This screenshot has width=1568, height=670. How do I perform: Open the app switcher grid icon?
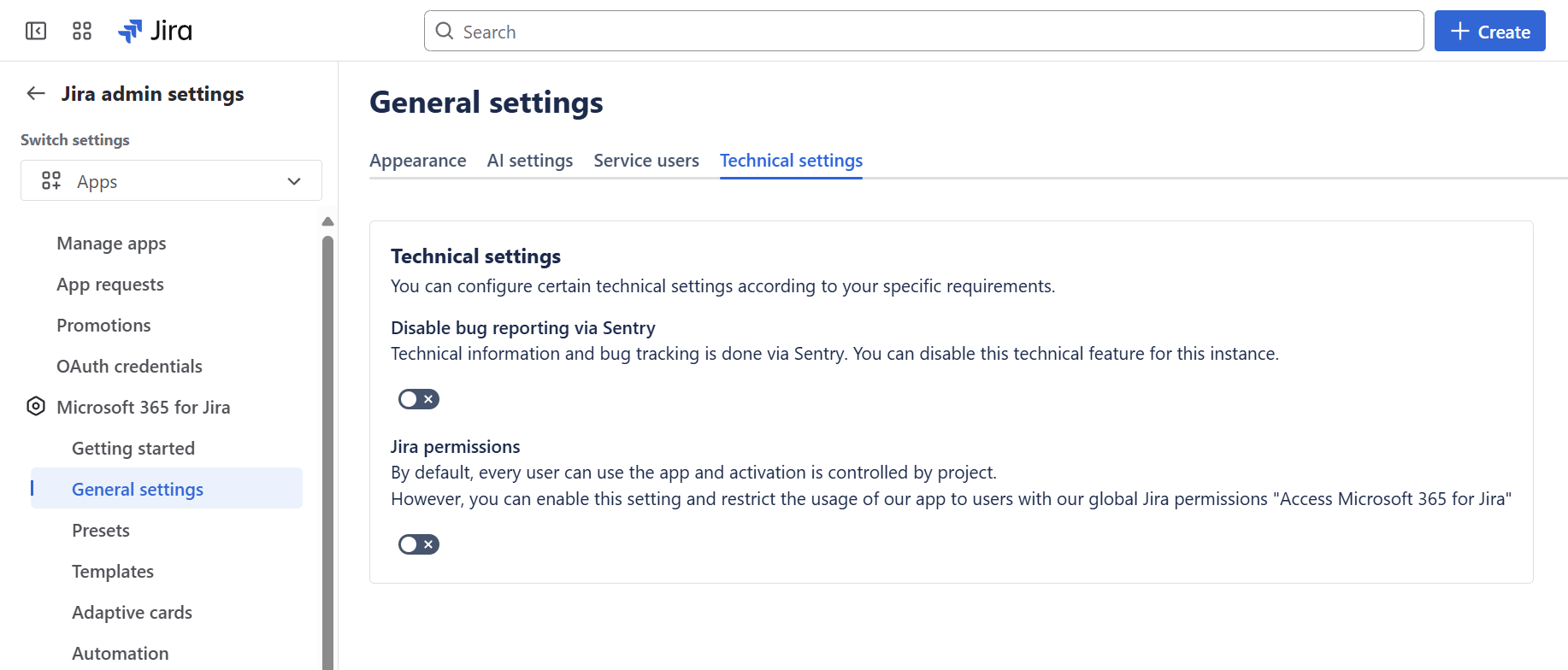[82, 32]
